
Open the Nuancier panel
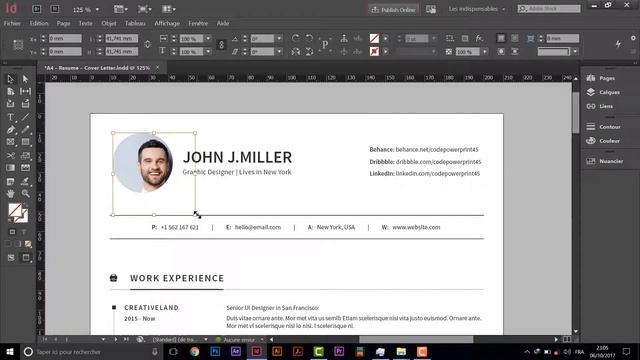(x=604, y=161)
